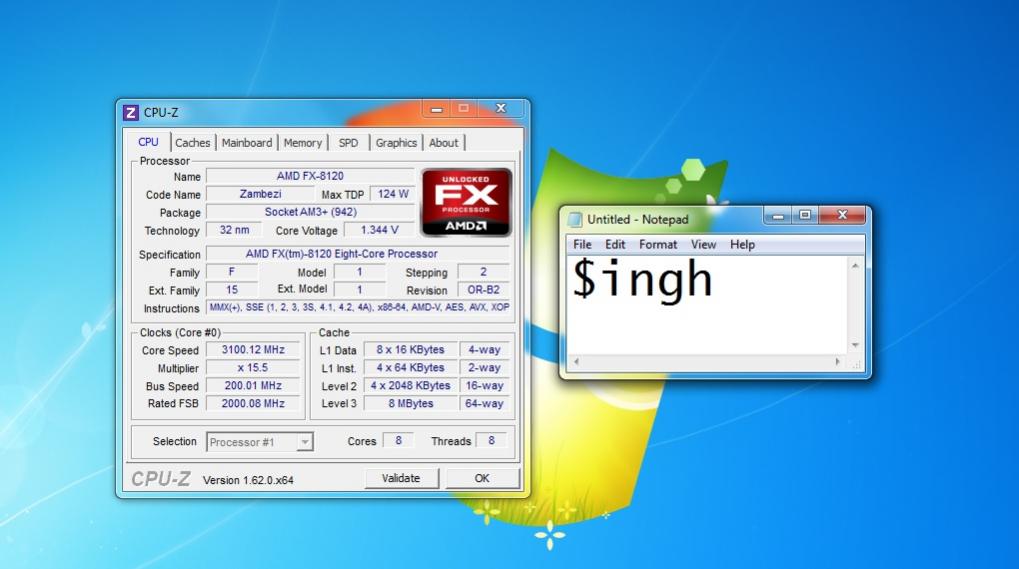Open the SPD tab
The image size is (1019, 569).
[x=348, y=143]
